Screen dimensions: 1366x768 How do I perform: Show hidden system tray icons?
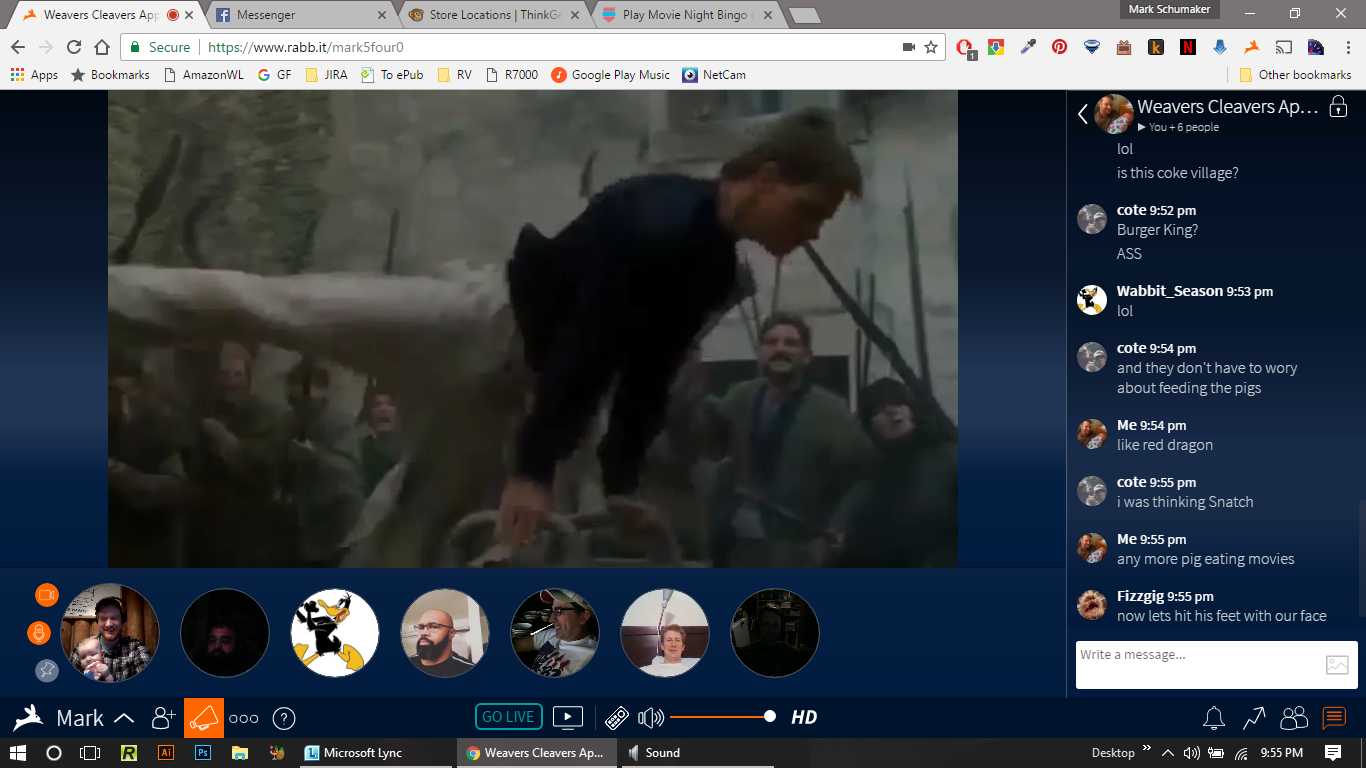pyautogui.click(x=1166, y=752)
